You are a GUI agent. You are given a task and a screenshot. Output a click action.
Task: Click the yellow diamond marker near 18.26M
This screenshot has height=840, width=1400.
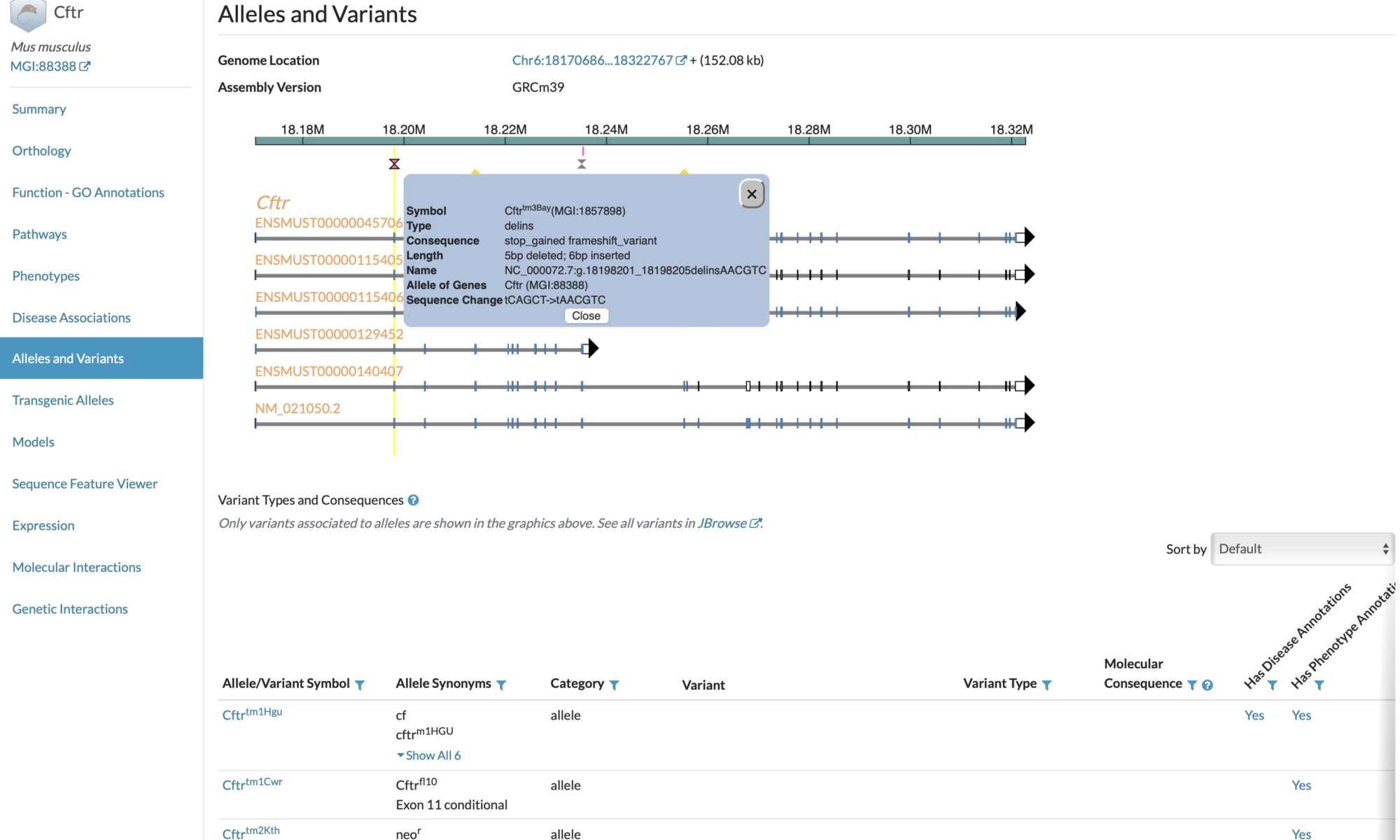pos(685,171)
